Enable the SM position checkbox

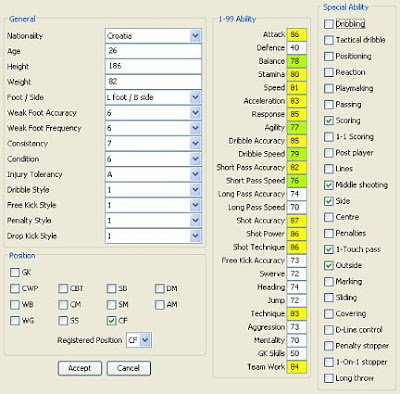tap(111, 304)
